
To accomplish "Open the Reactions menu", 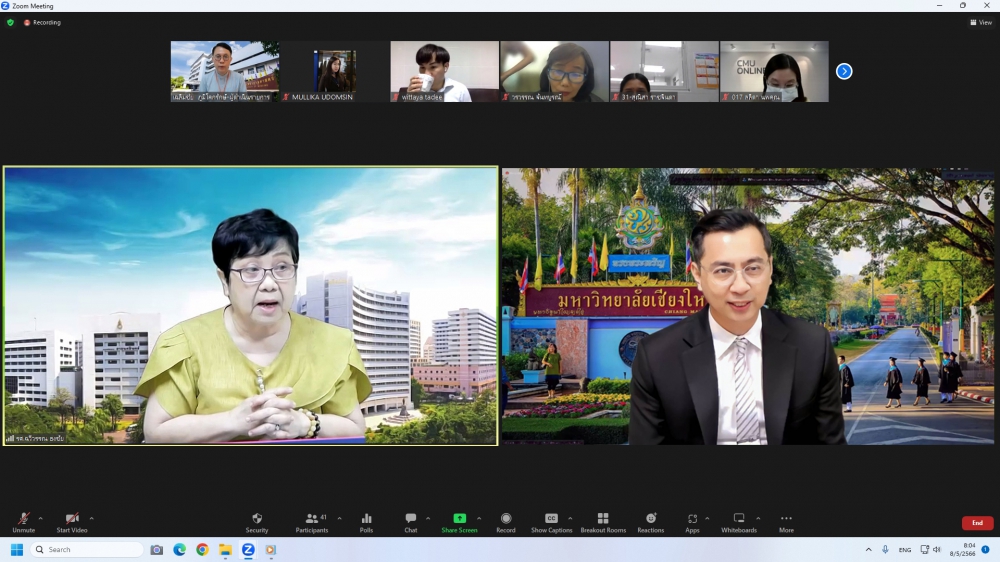I will tap(651, 519).
